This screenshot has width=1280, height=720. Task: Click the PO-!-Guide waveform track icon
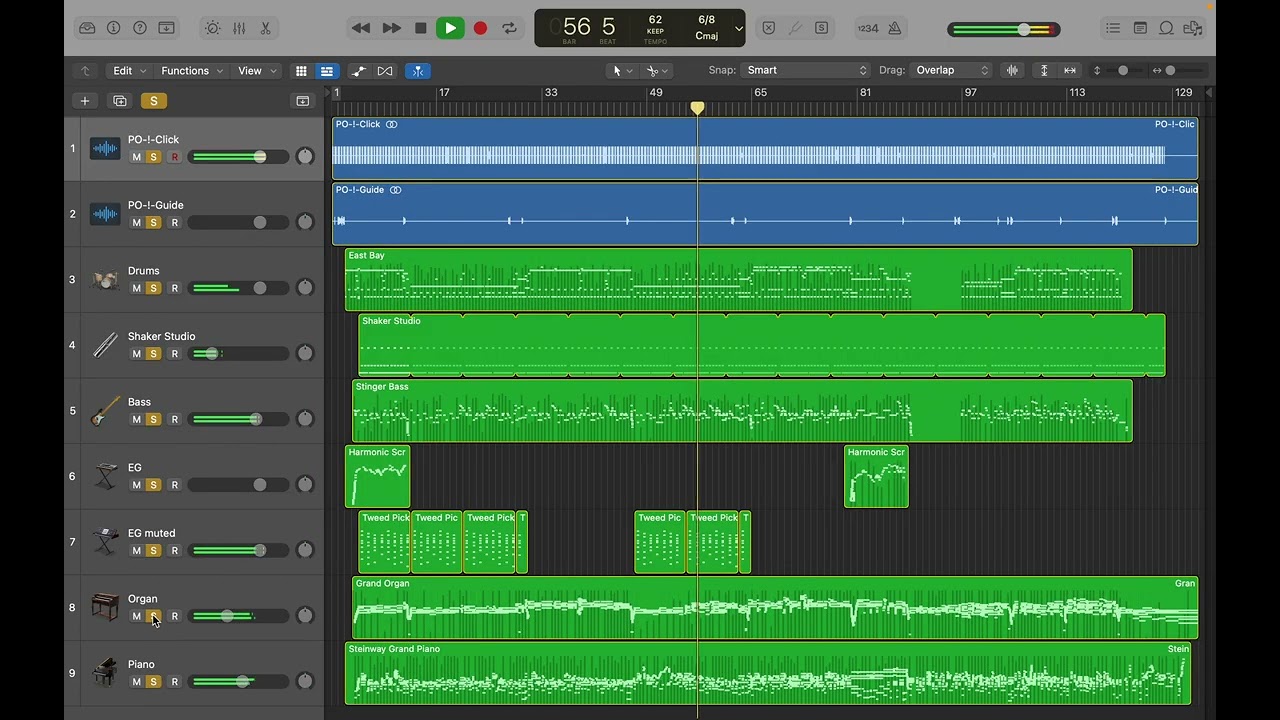click(x=105, y=214)
